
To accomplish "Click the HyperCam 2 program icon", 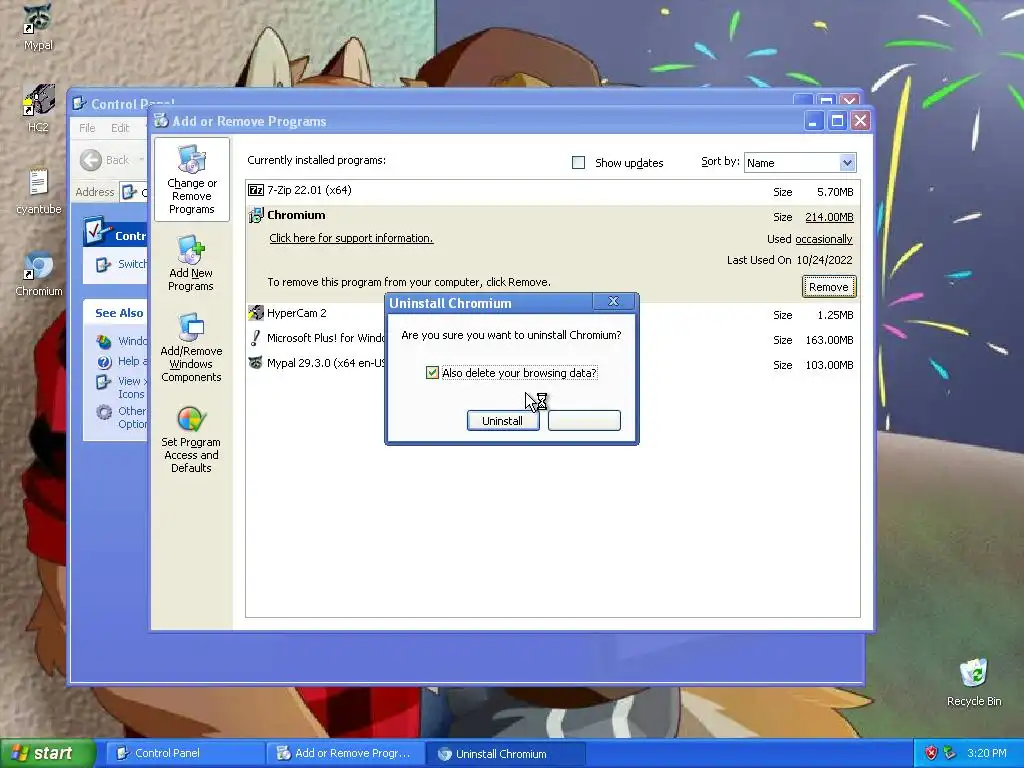I will click(256, 313).
